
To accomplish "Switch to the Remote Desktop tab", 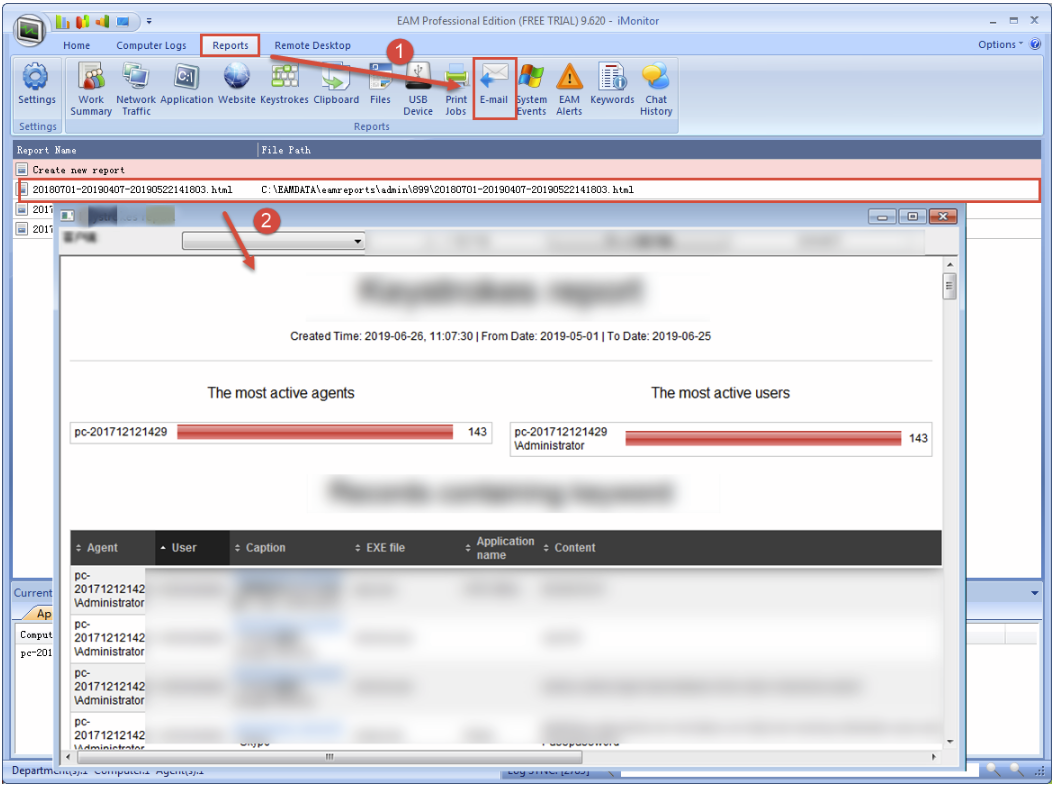I will (312, 45).
